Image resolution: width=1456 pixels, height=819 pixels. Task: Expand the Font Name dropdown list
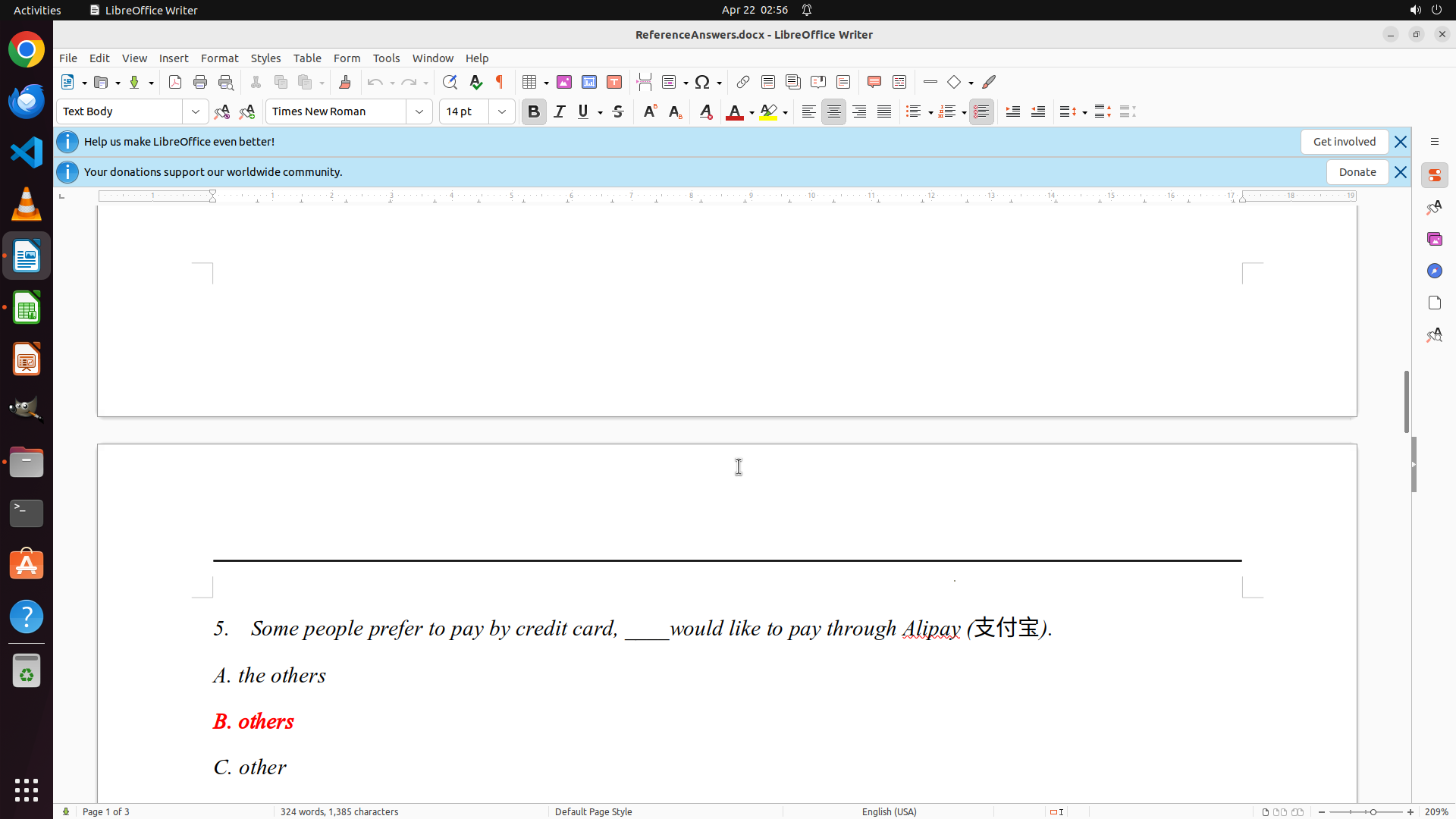point(419,111)
